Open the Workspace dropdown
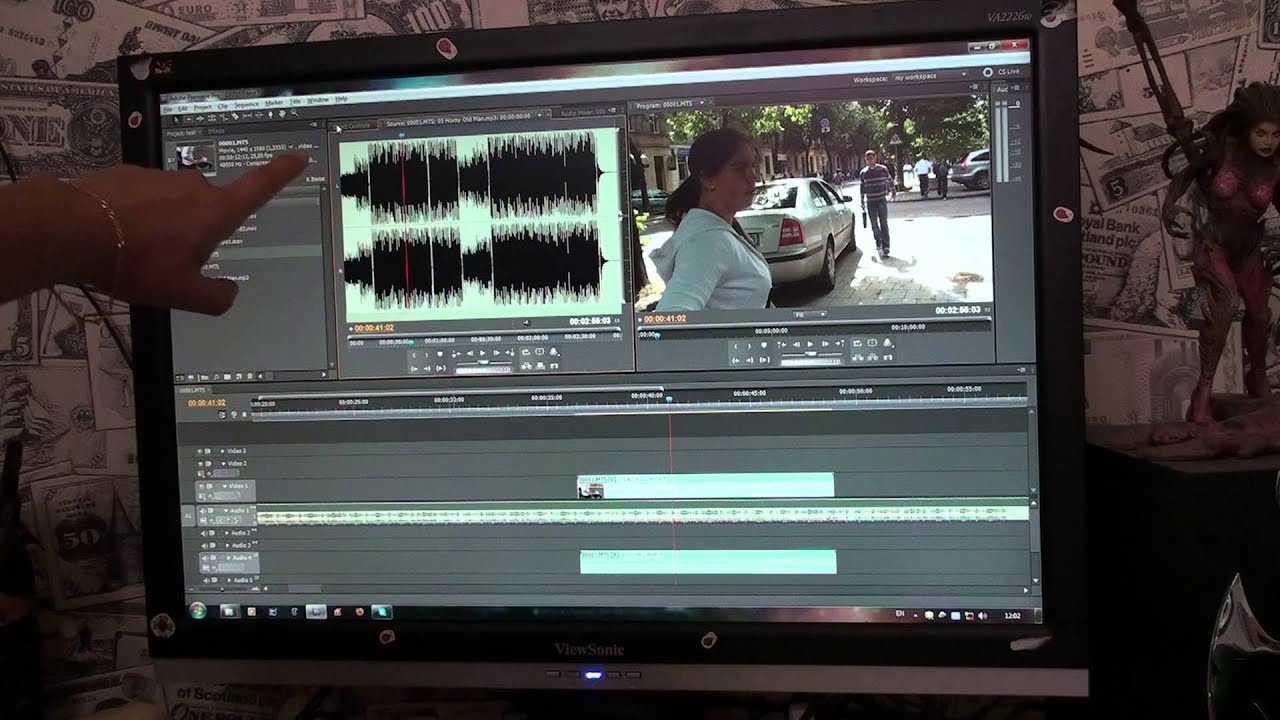 [x=930, y=76]
